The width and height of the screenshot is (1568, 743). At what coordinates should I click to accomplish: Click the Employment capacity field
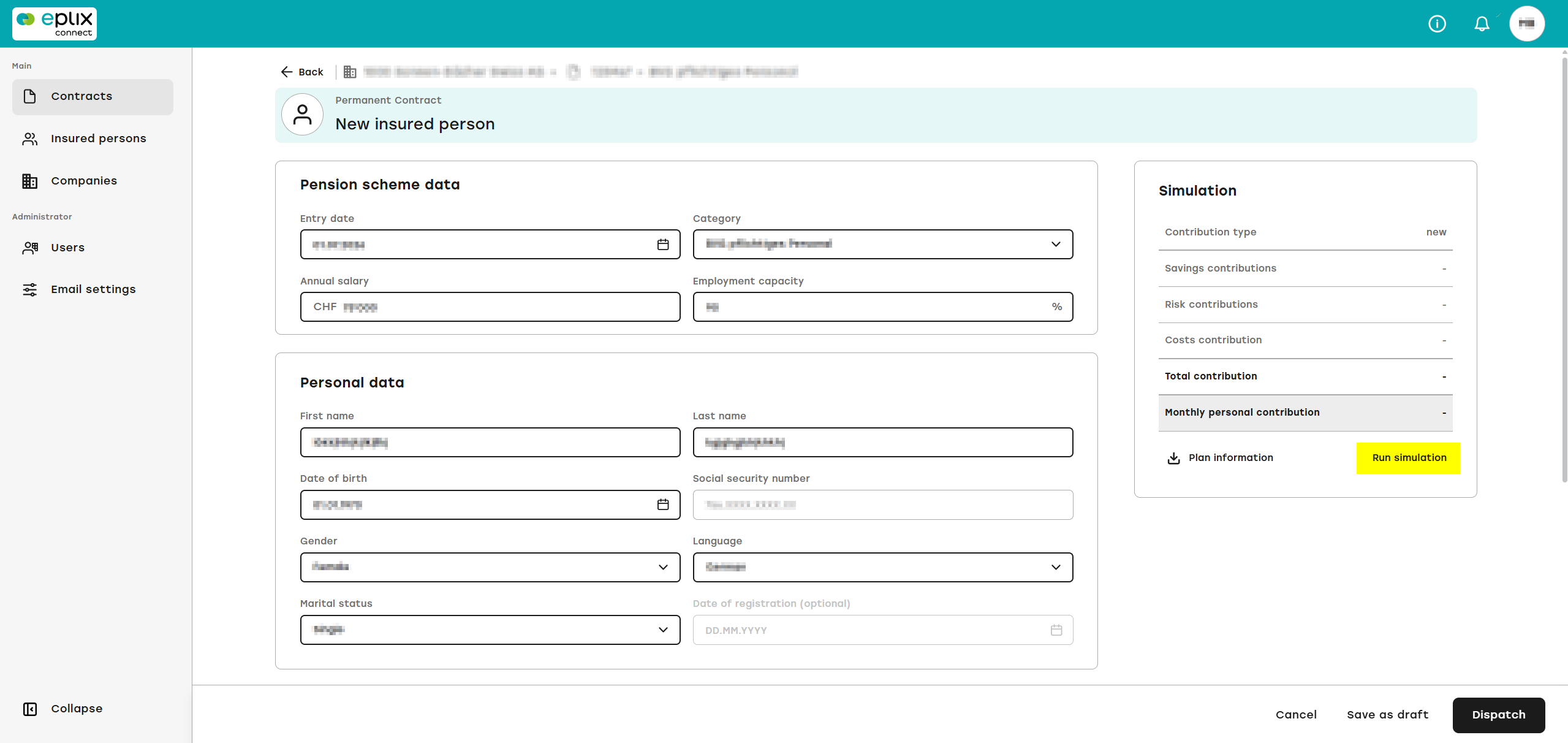pos(883,307)
